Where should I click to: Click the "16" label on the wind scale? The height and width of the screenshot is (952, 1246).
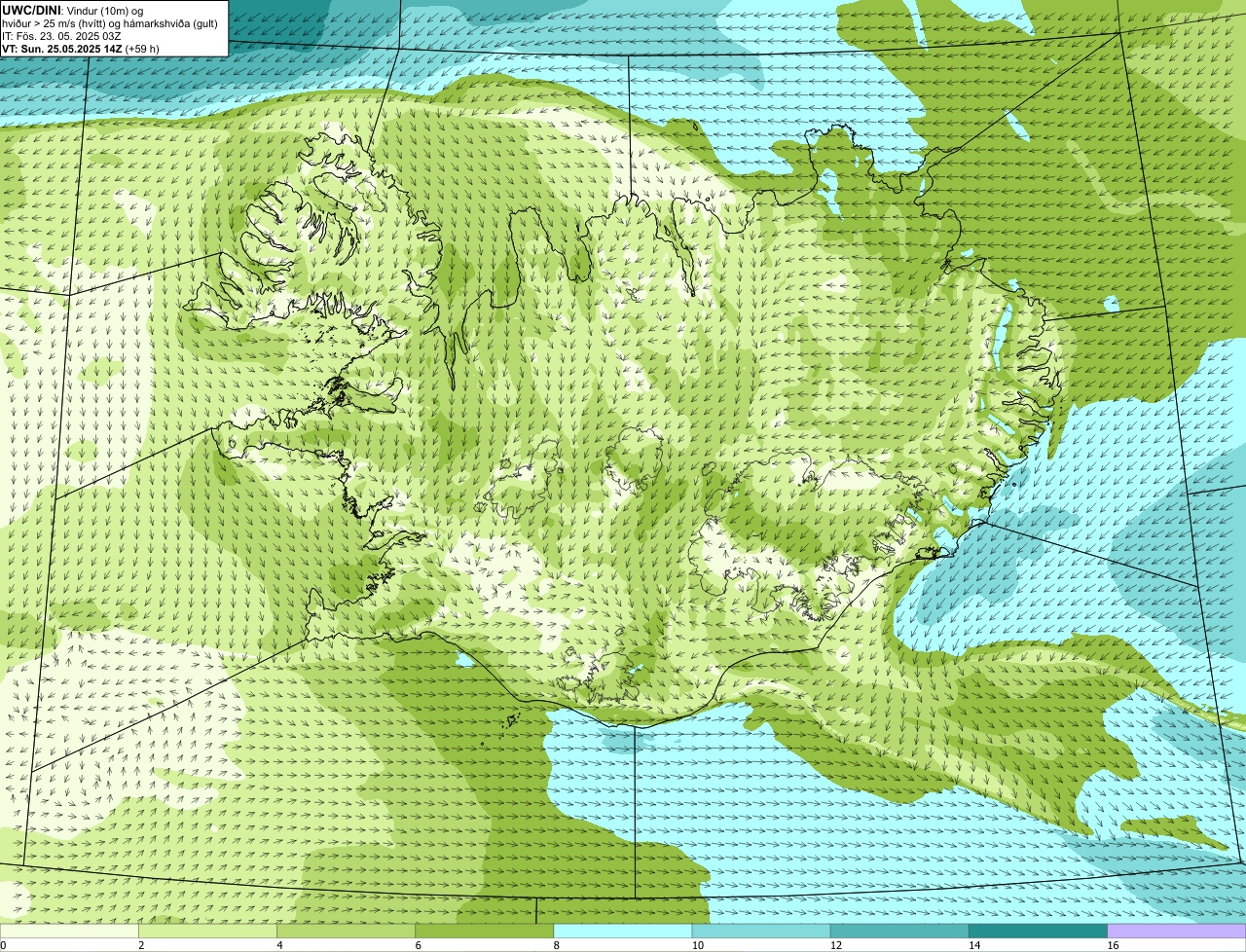[x=1113, y=945]
